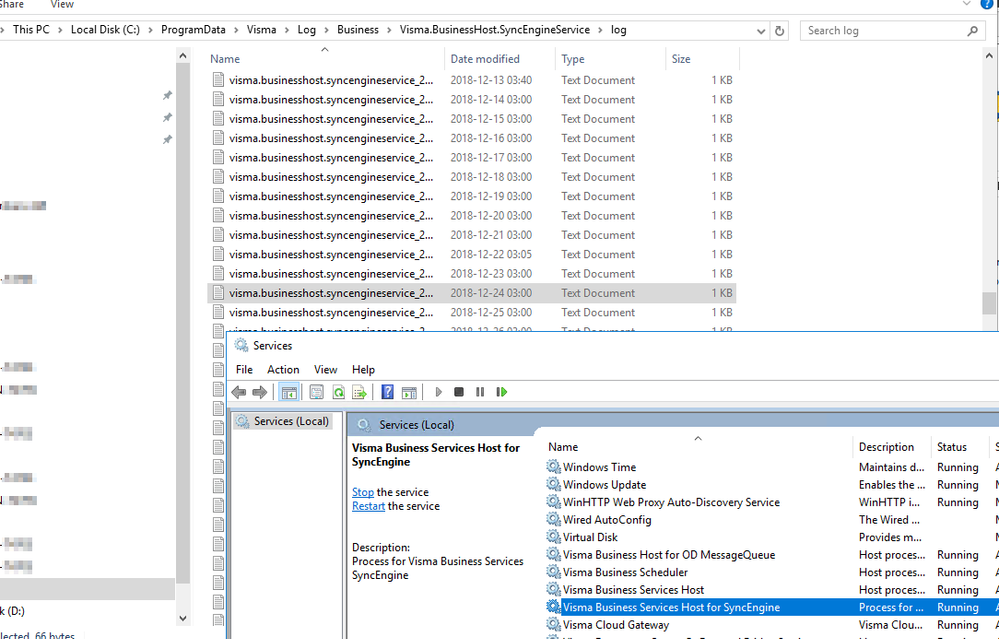Click refresh icon next to address bar

pyautogui.click(x=779, y=31)
